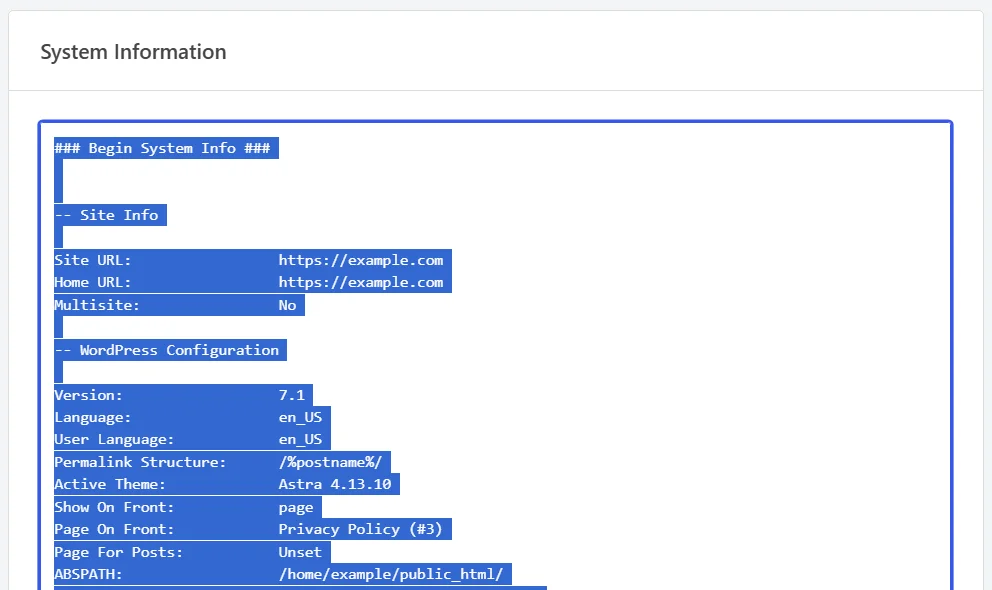Click the Site URL https://example.com value
The width and height of the screenshot is (992, 590).
pos(361,260)
